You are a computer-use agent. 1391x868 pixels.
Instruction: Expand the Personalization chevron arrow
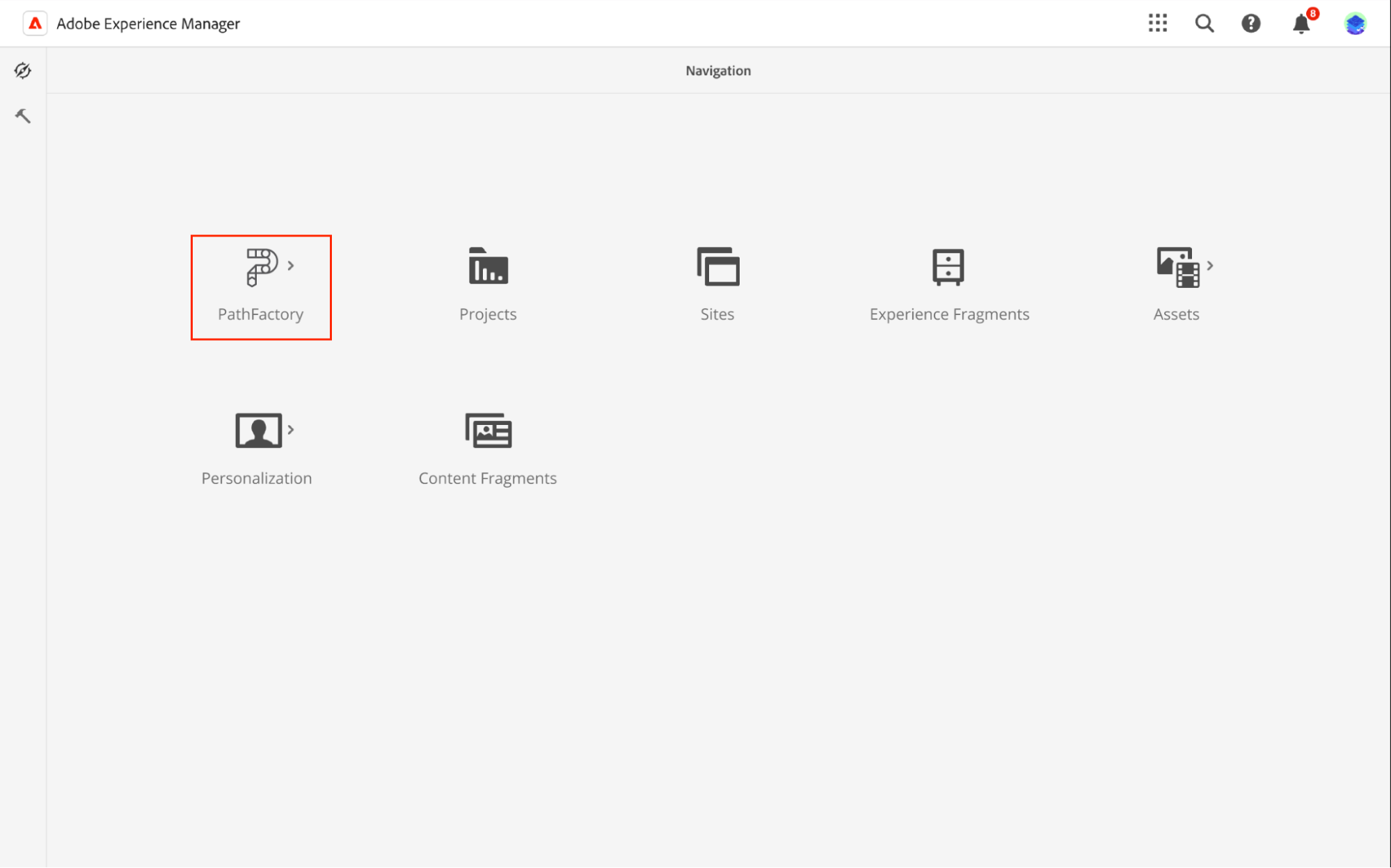pyautogui.click(x=292, y=429)
